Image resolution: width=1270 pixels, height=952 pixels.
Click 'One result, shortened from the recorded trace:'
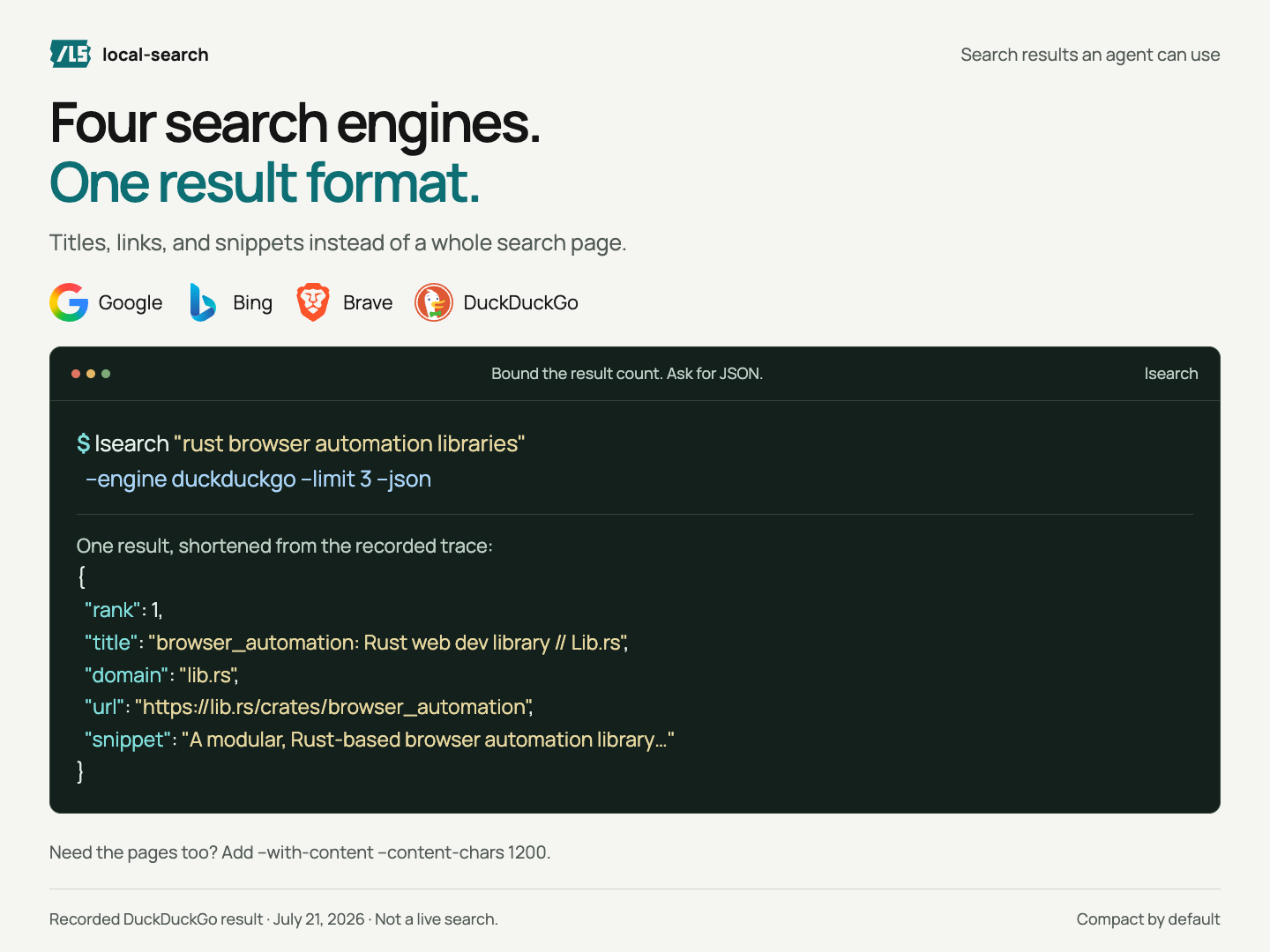(285, 546)
